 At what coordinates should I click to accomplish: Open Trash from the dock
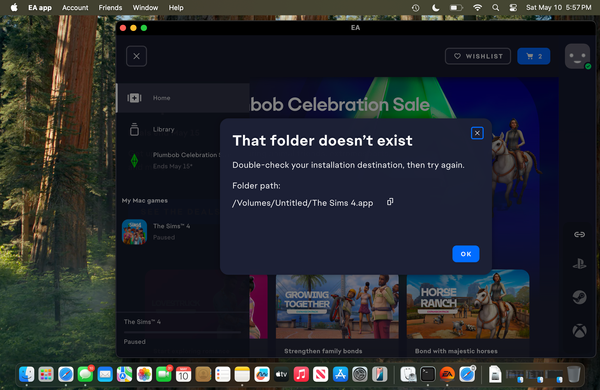coord(574,374)
